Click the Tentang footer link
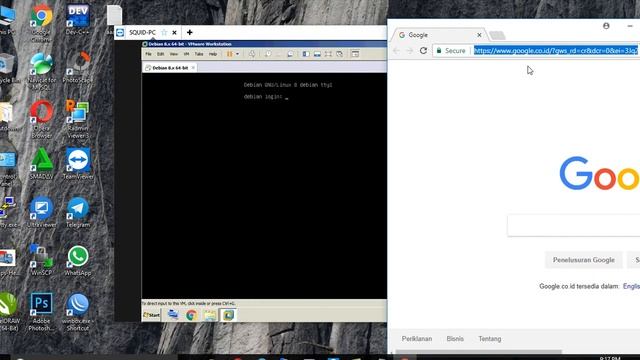The width and height of the screenshot is (640, 360). pyautogui.click(x=490, y=339)
